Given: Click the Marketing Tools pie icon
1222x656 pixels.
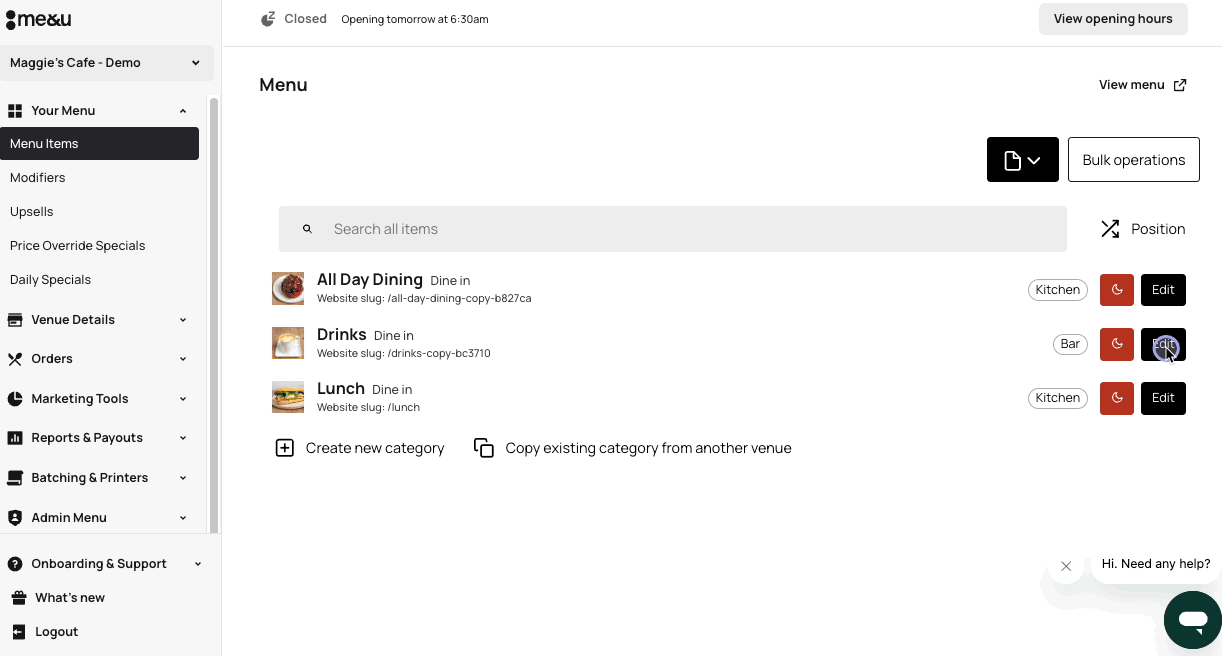Looking at the screenshot, I should click(15, 399).
